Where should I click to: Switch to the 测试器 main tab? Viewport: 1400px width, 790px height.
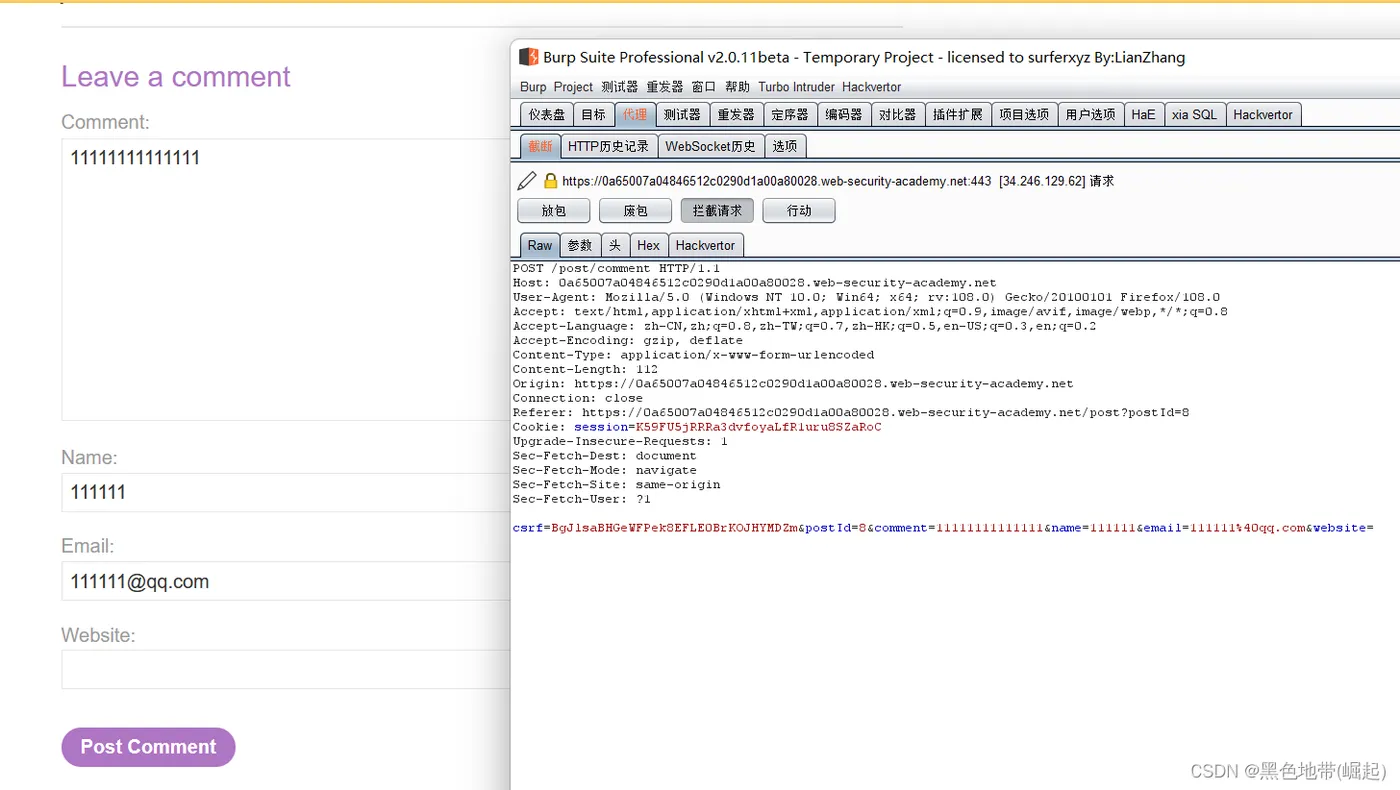[x=682, y=115]
